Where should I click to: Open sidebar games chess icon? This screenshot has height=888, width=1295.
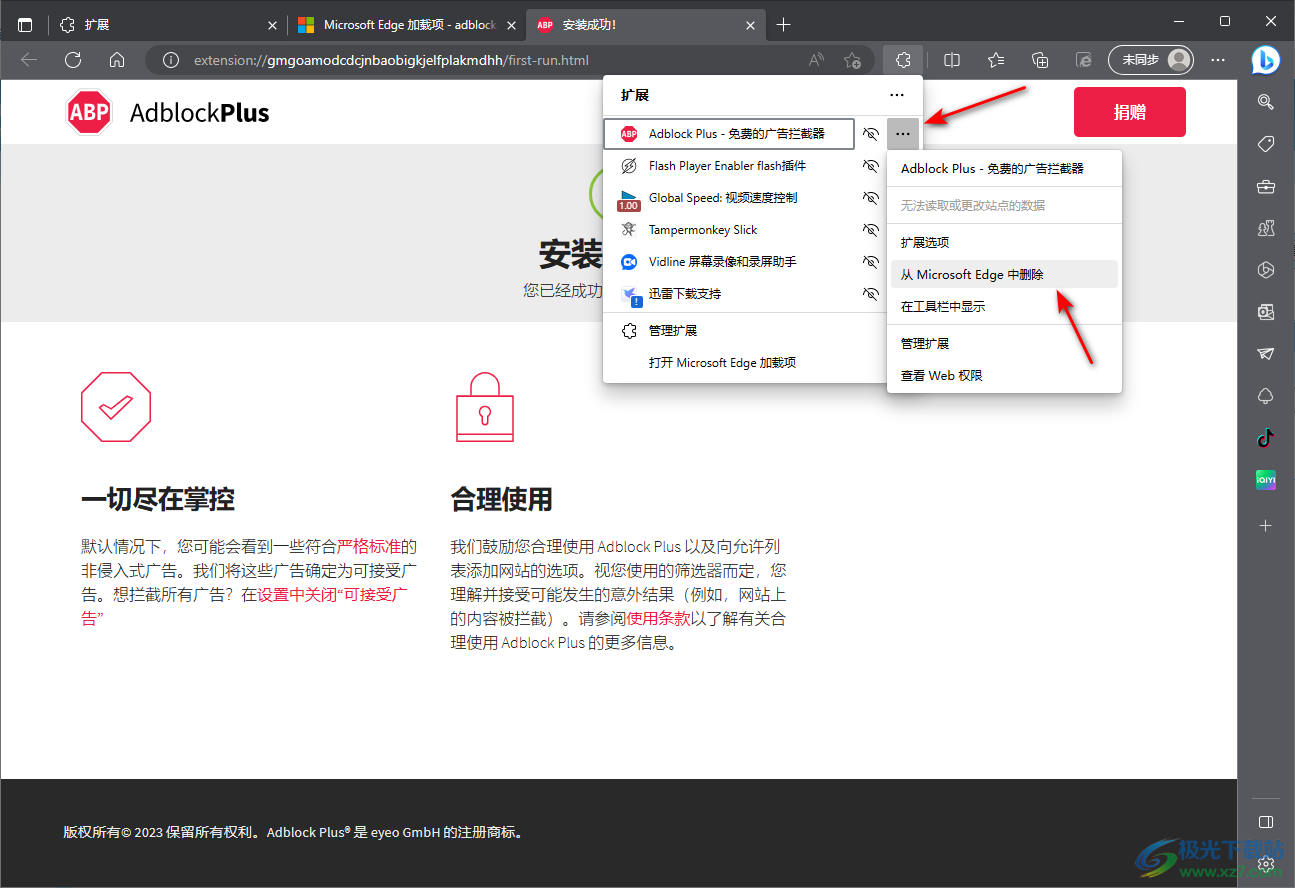click(1266, 228)
